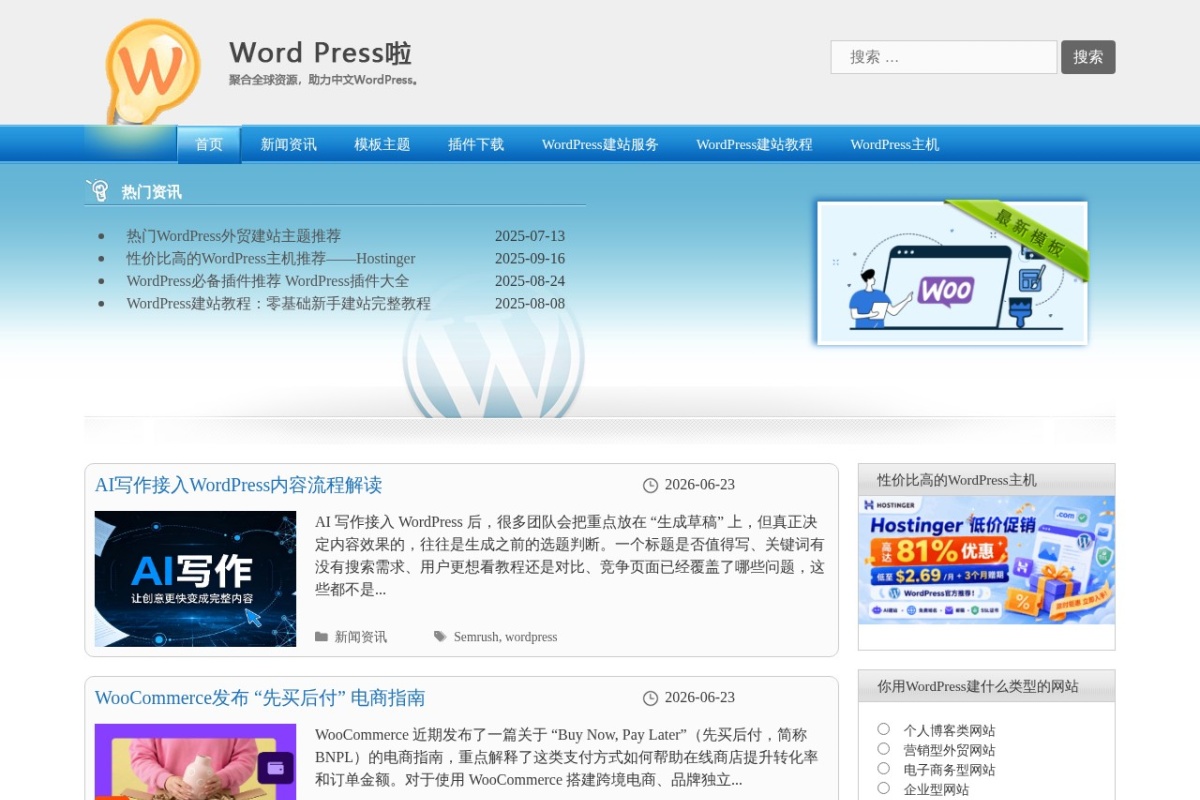This screenshot has width=1200, height=800.
Task: Open 性价比高的WordPress主机推荐——Hostinger link
Action: (271, 258)
